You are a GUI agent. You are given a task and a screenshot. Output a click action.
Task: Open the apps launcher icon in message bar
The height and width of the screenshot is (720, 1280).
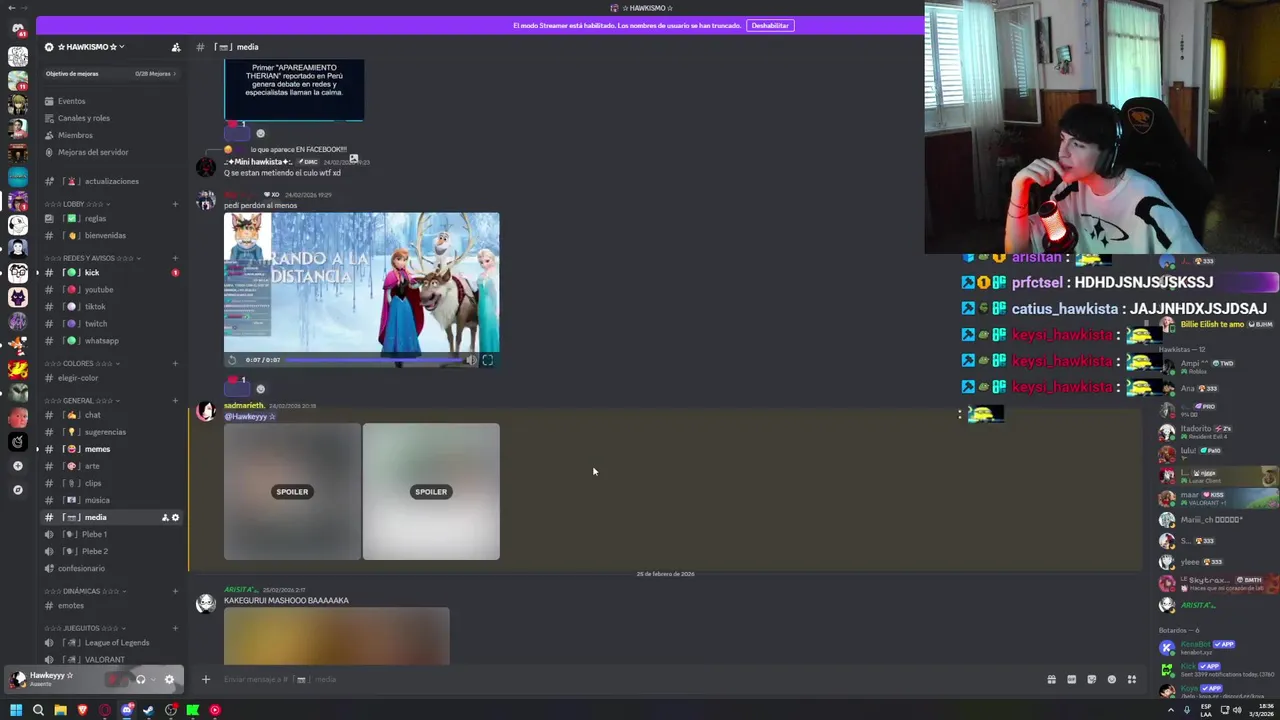1132,679
